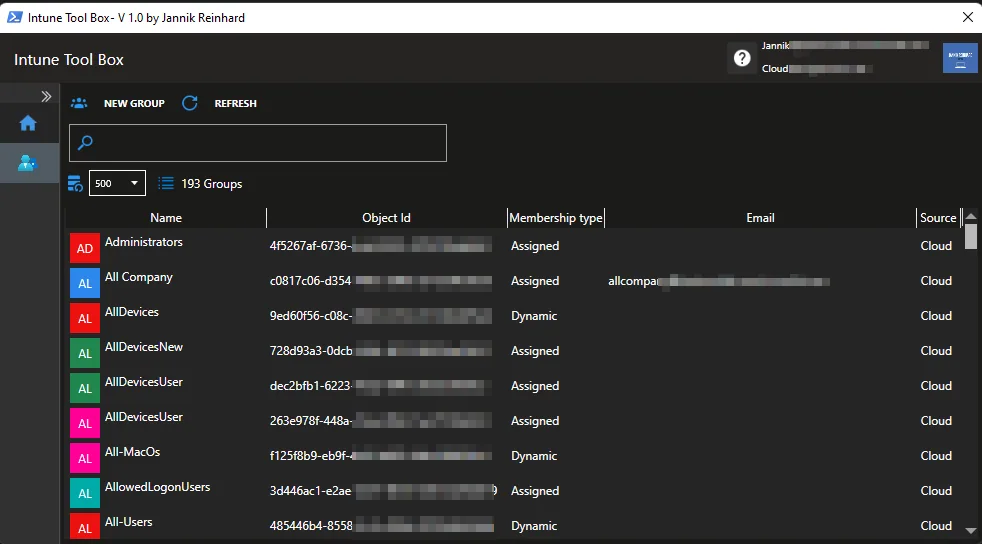Click Object Id starting 4f5267af-6736
Screen dimensions: 982x544
tap(380, 246)
